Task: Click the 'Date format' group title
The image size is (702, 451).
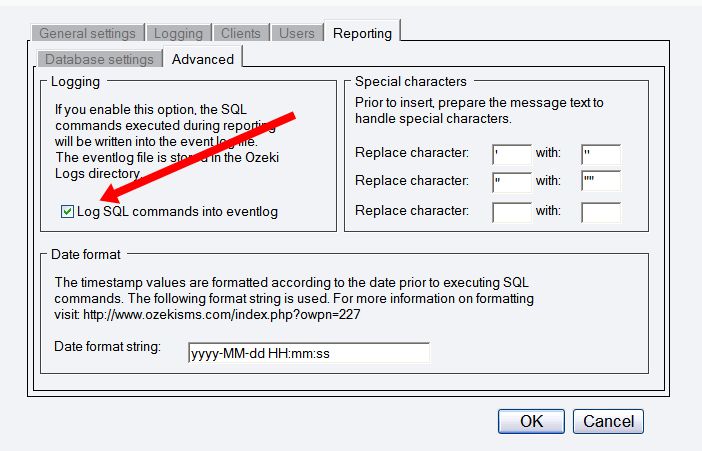Action: (x=86, y=254)
